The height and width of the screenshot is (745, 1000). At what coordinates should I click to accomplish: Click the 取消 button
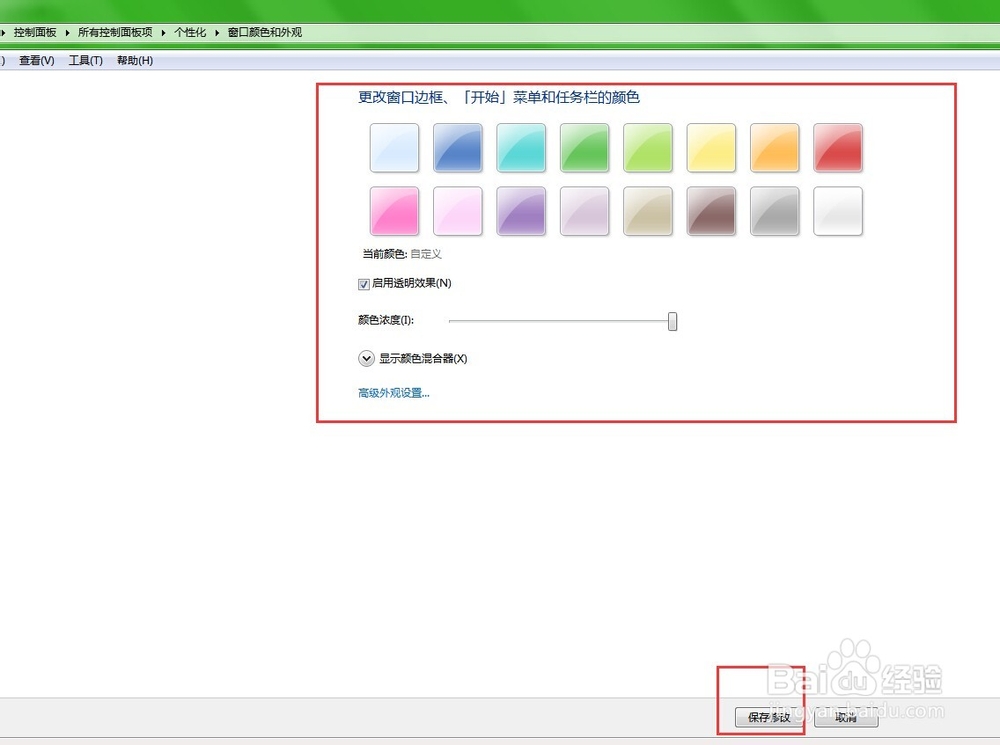[x=846, y=718]
